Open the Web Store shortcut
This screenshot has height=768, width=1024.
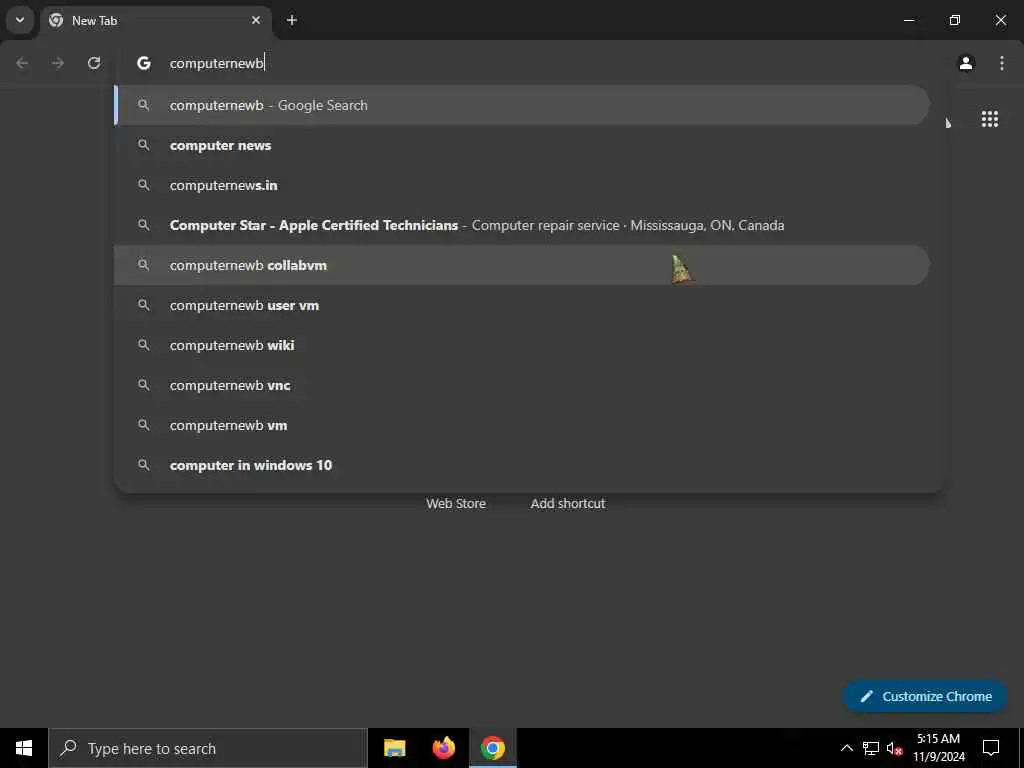pyautogui.click(x=456, y=504)
